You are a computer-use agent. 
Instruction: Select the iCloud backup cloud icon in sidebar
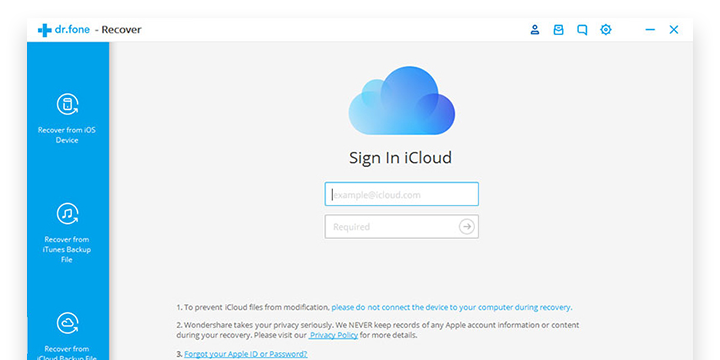[x=68, y=323]
